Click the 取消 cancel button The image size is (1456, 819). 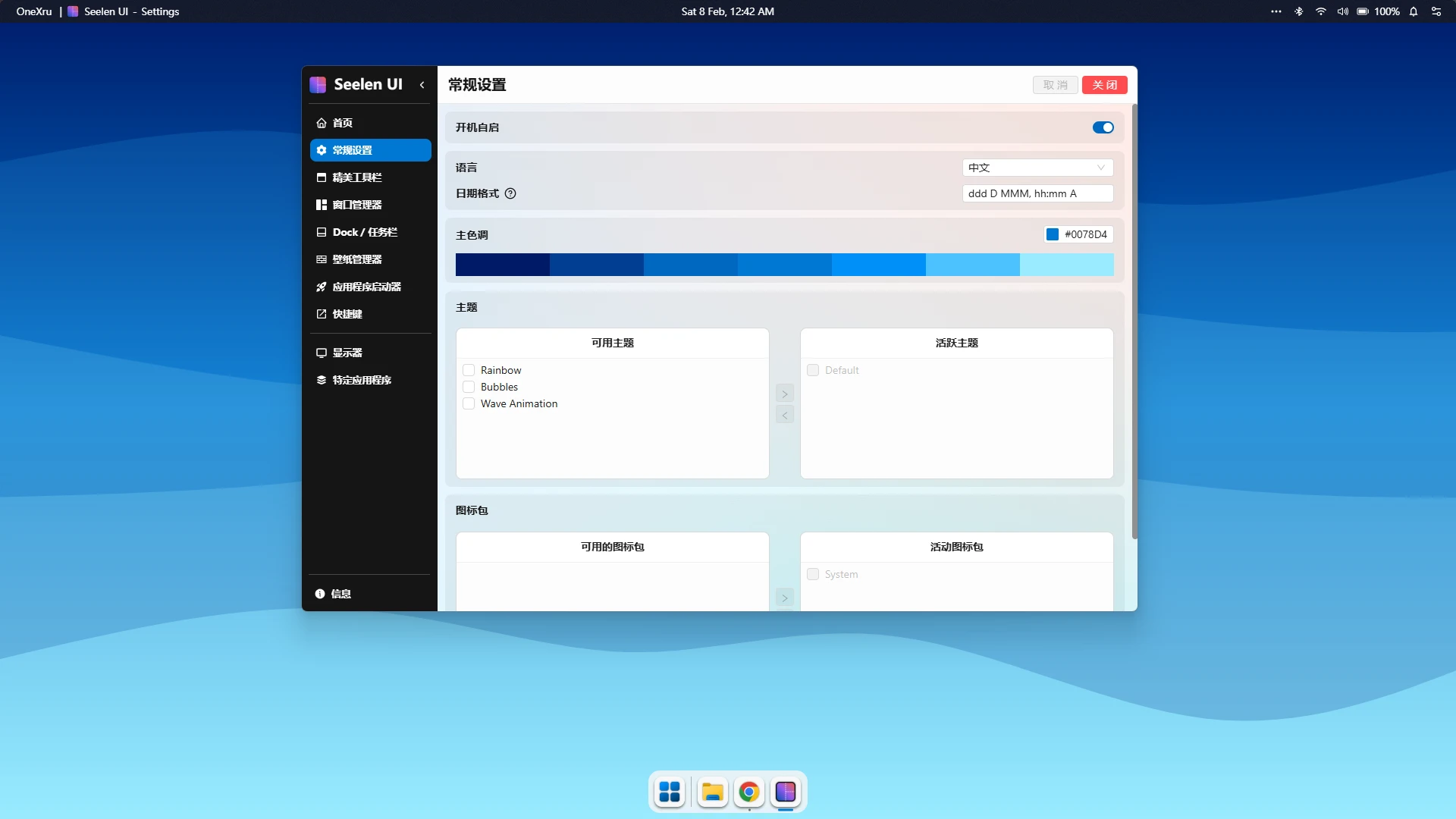(1055, 85)
